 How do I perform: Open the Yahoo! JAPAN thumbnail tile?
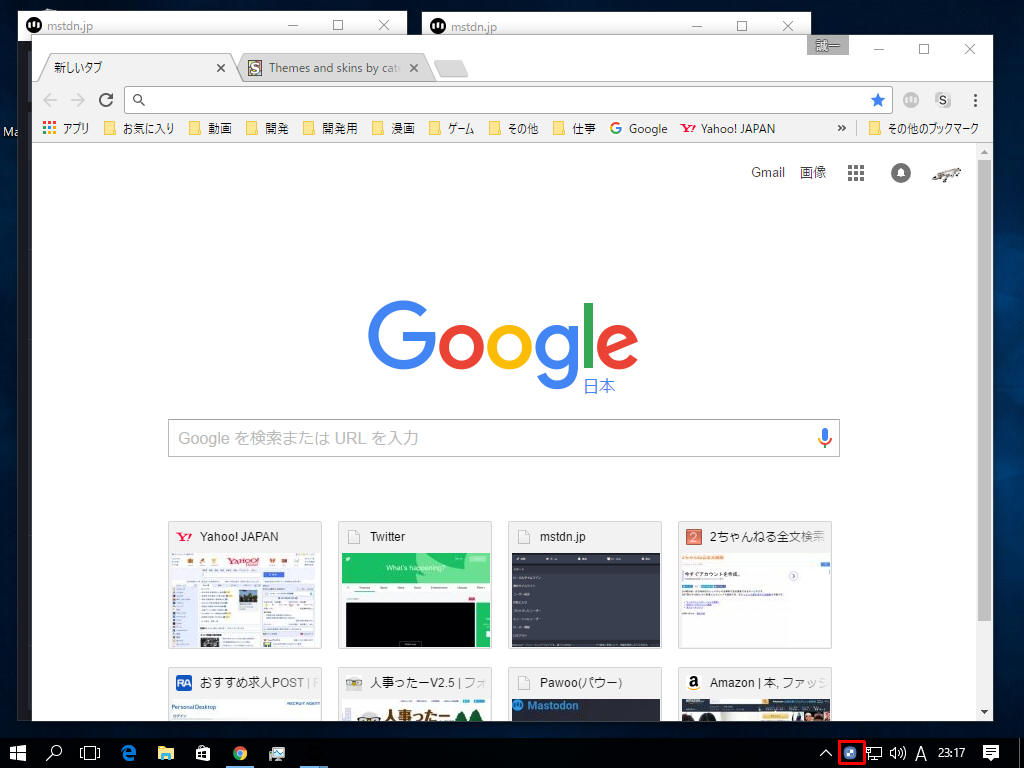click(x=245, y=584)
